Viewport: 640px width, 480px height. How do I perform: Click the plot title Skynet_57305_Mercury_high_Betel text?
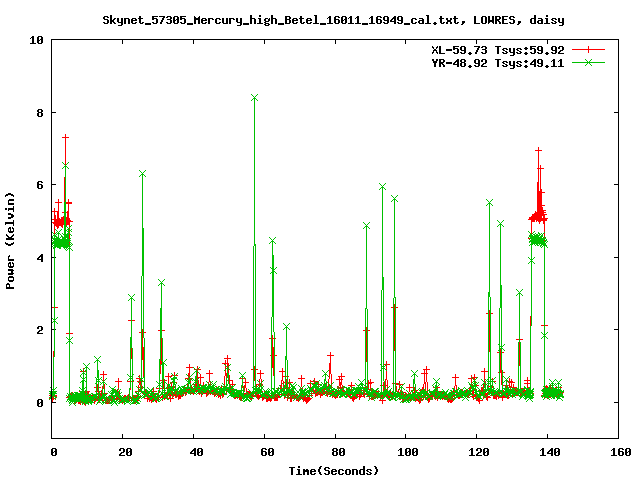[333, 20]
